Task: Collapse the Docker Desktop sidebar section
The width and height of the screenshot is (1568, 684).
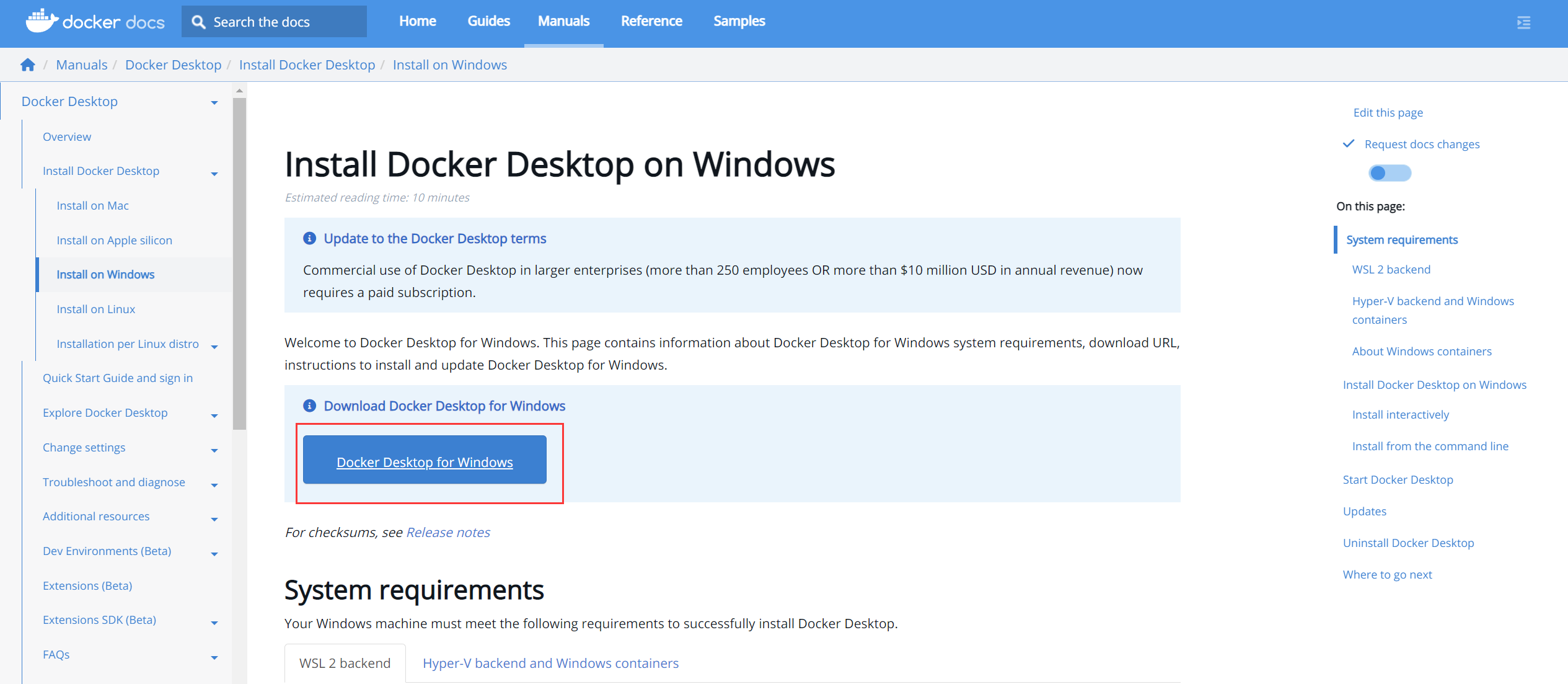Action: [214, 102]
